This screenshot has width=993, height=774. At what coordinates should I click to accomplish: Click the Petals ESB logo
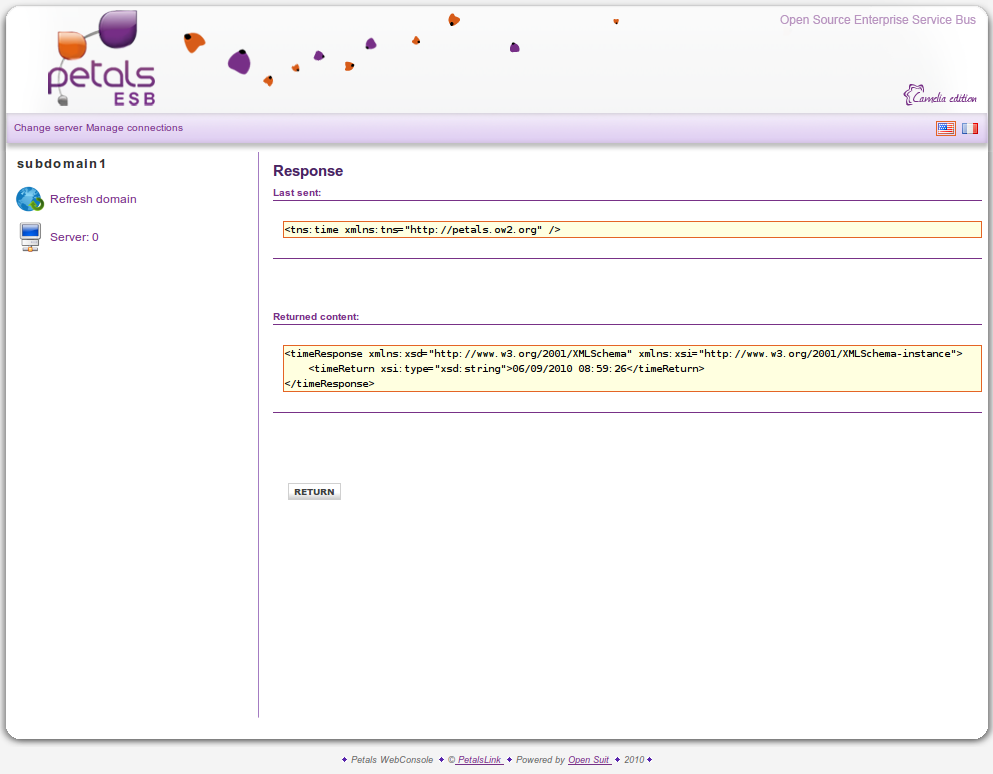coord(102,62)
